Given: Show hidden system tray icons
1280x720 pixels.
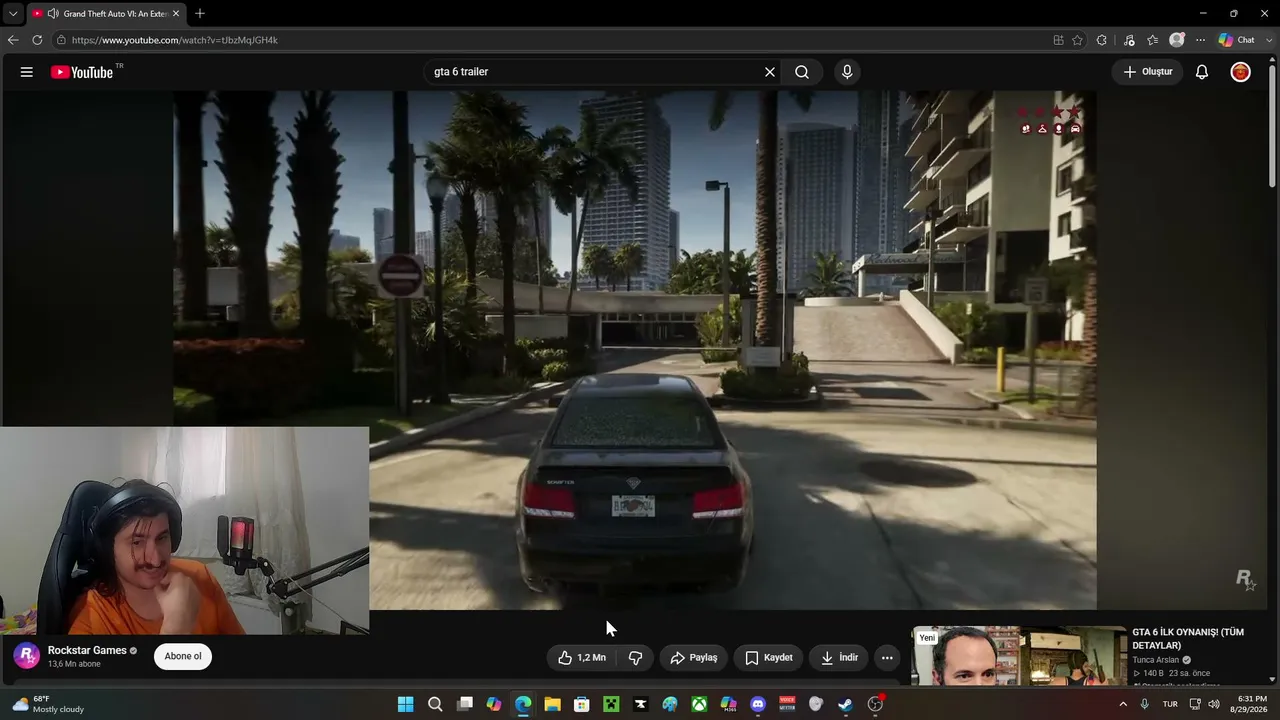Looking at the screenshot, I should 1123,704.
